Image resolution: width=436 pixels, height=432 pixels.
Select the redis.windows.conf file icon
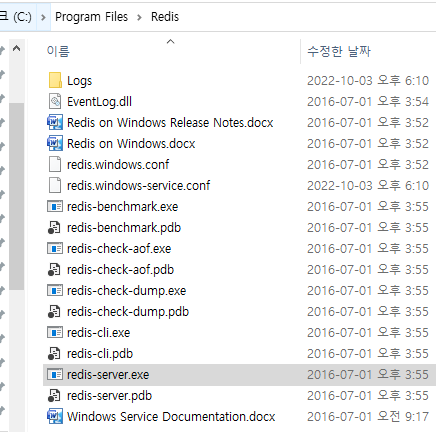(x=55, y=164)
